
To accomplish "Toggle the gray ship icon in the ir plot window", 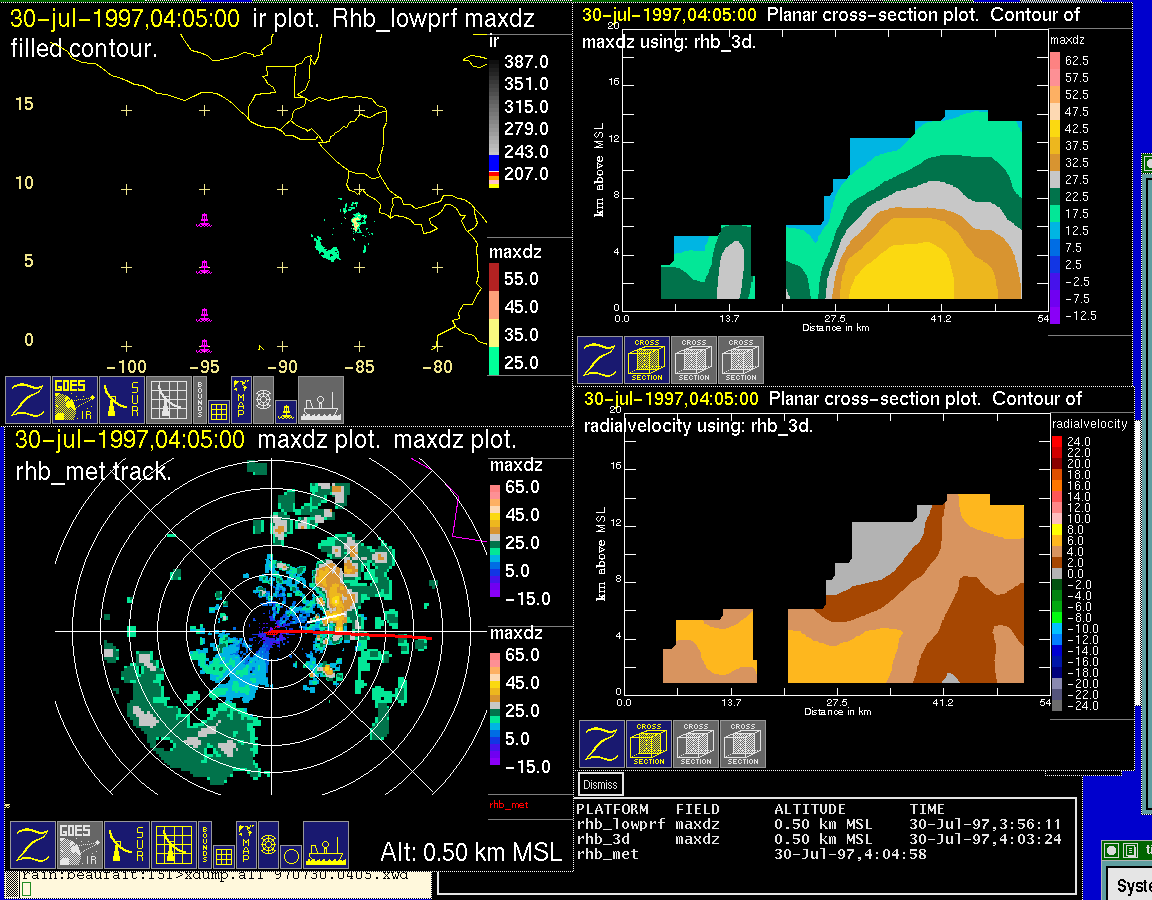I will [x=321, y=400].
